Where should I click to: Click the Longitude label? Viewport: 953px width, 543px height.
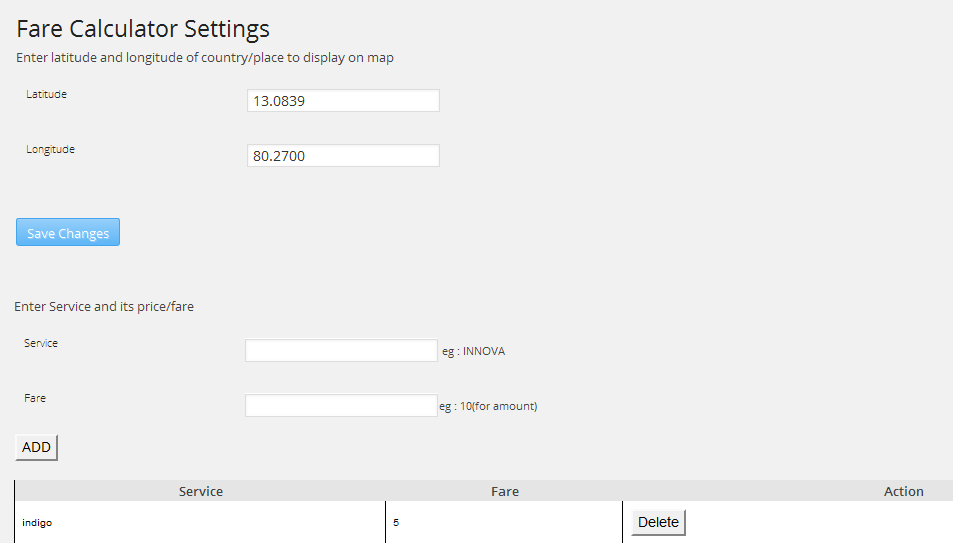point(50,149)
